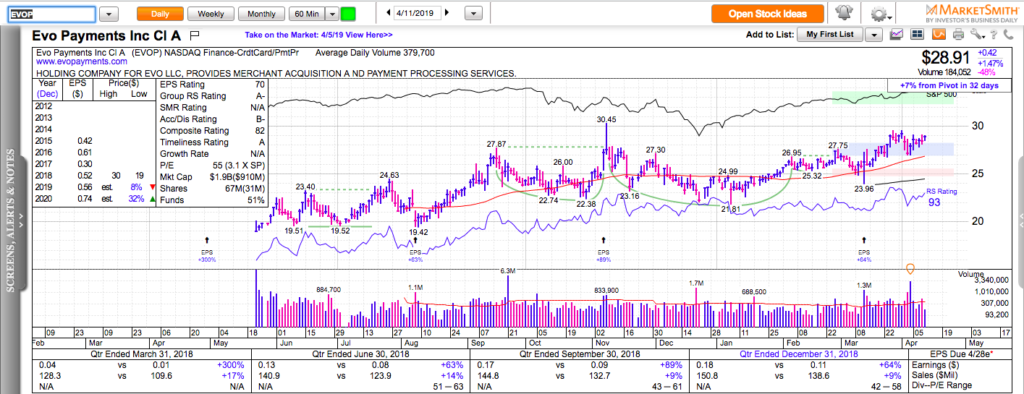Image resolution: width=1024 pixels, height=394 pixels.
Task: Click the EPS +89% marker on chart
Action: 603,250
